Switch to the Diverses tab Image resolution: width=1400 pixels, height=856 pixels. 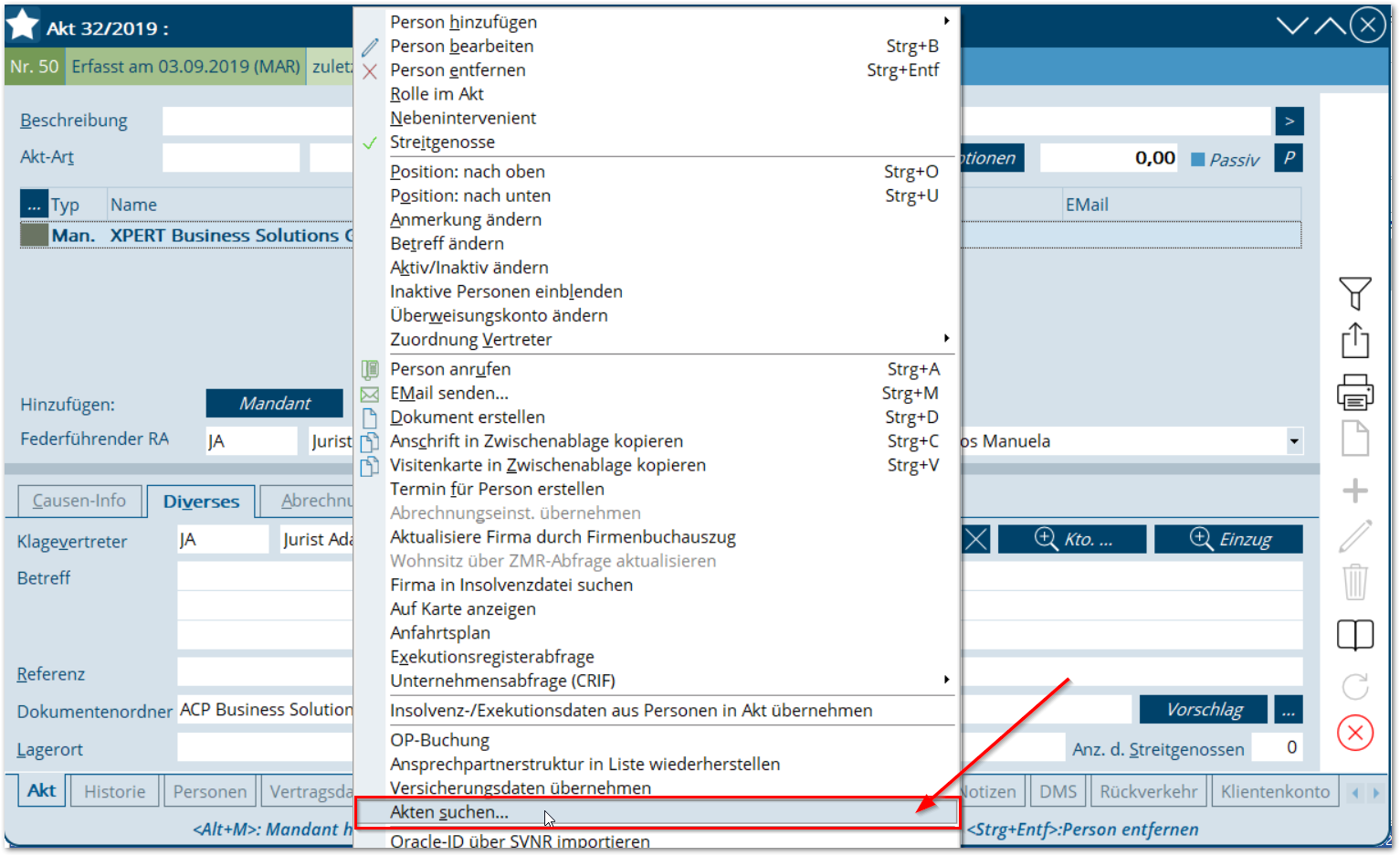point(201,502)
